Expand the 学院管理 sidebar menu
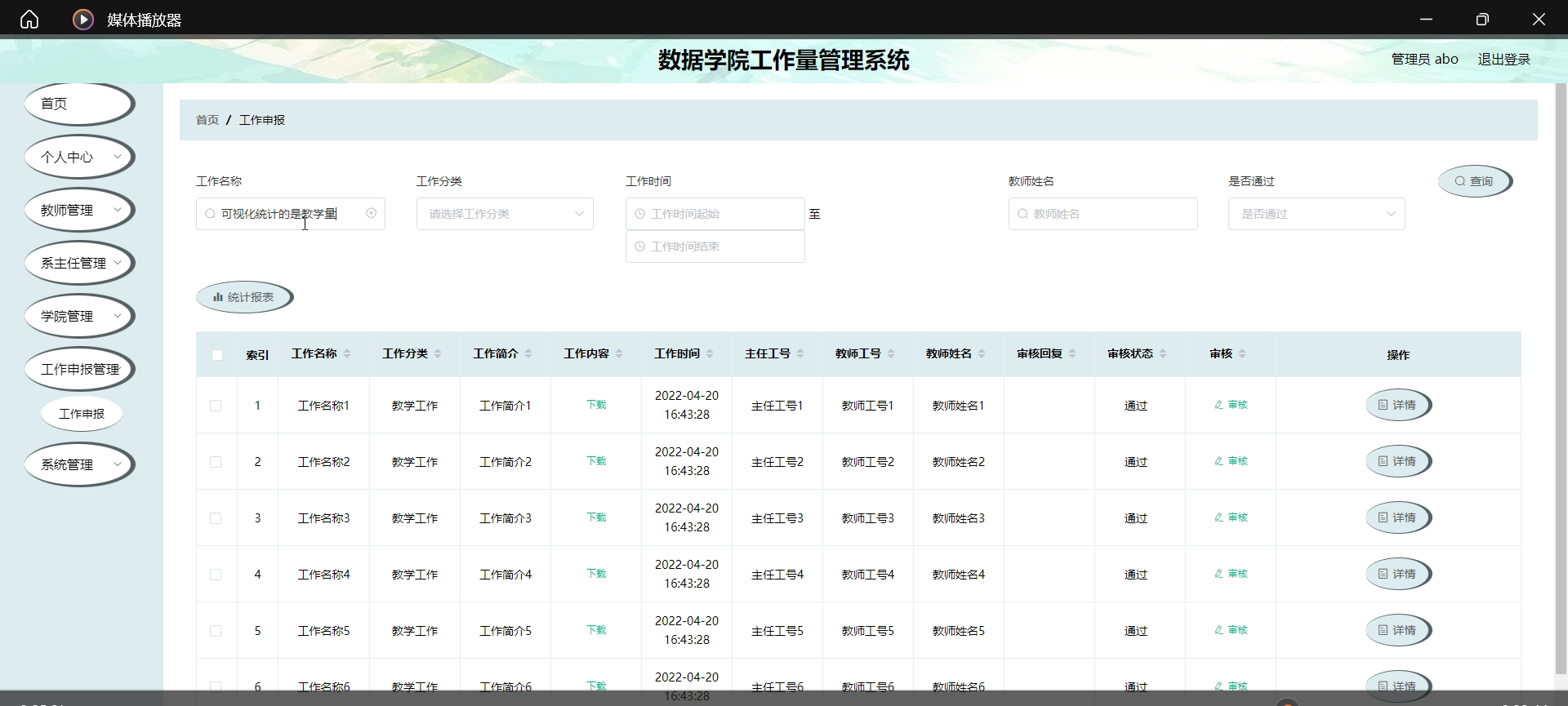Viewport: 1568px width, 706px height. 79,316
